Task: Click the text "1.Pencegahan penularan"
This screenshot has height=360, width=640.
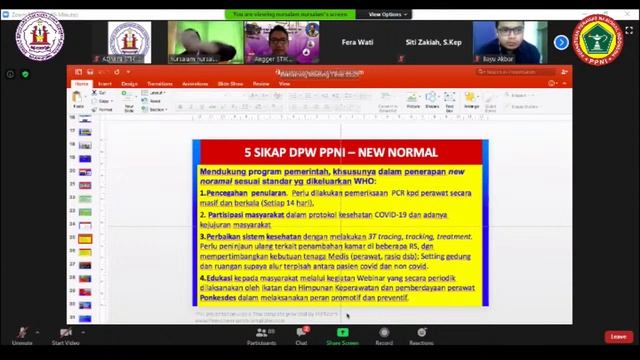Action: pyautogui.click(x=243, y=193)
